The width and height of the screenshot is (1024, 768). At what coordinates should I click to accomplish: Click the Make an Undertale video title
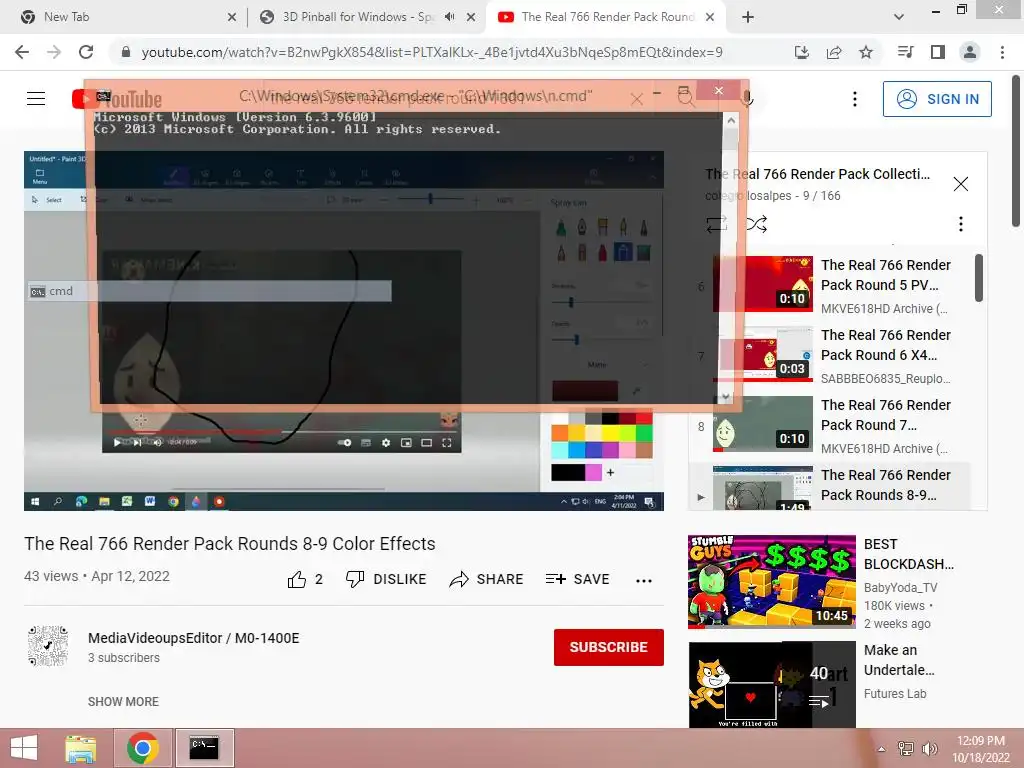pyautogui.click(x=899, y=660)
